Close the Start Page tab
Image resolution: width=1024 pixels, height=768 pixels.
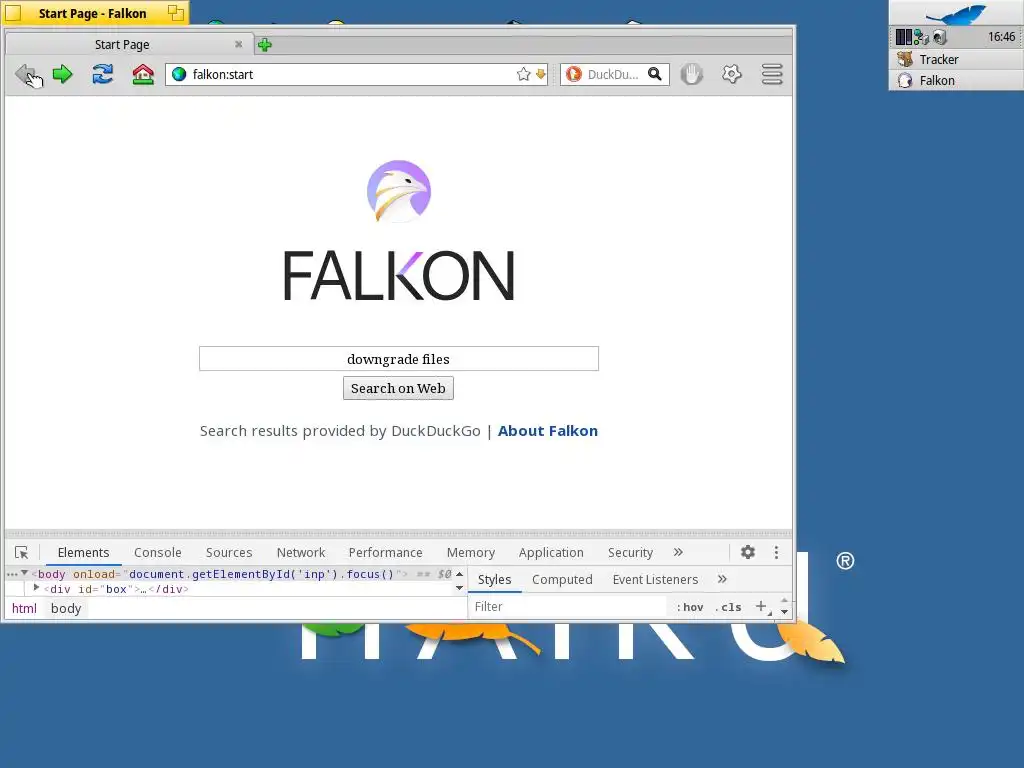[238, 44]
